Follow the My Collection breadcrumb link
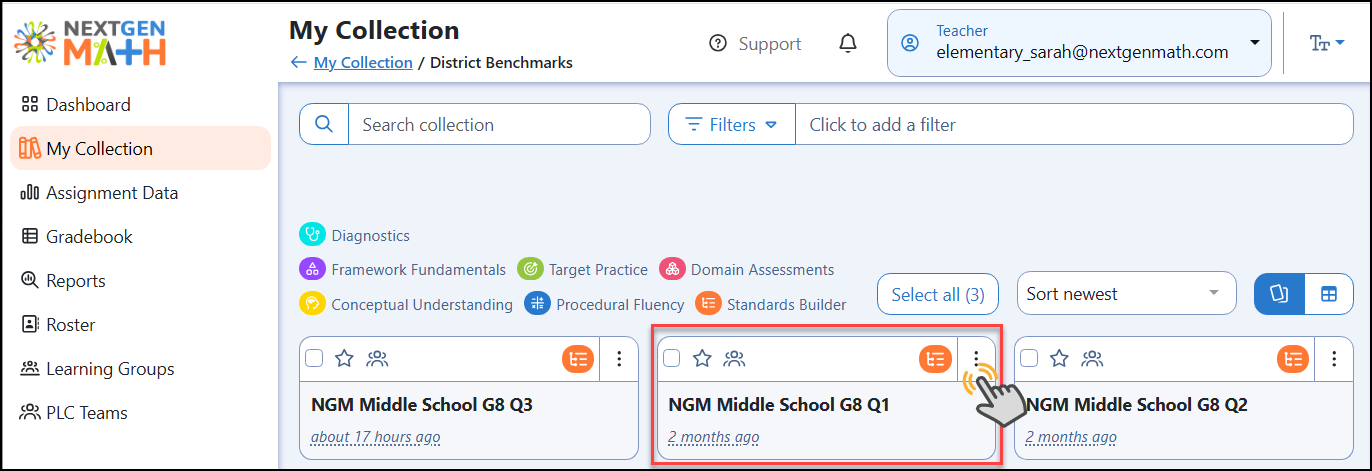Image resolution: width=1372 pixels, height=471 pixels. tap(363, 62)
